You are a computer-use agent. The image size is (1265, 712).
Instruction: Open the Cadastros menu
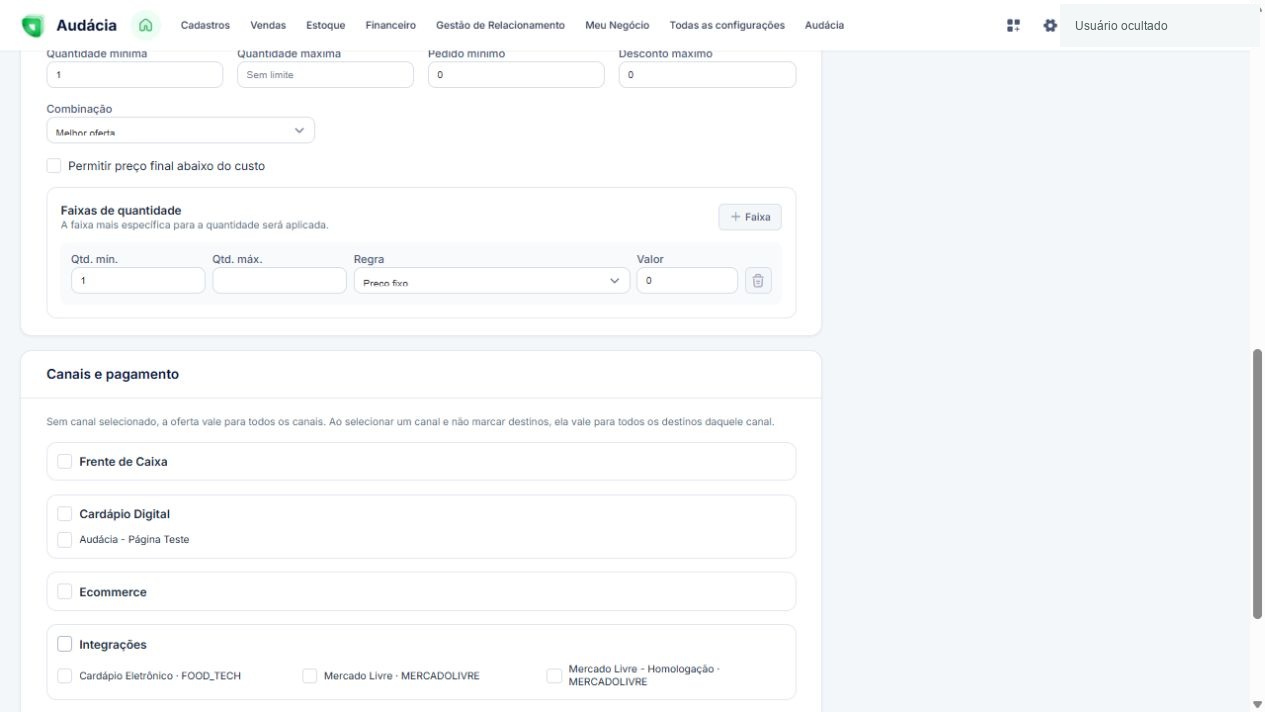pyautogui.click(x=205, y=25)
